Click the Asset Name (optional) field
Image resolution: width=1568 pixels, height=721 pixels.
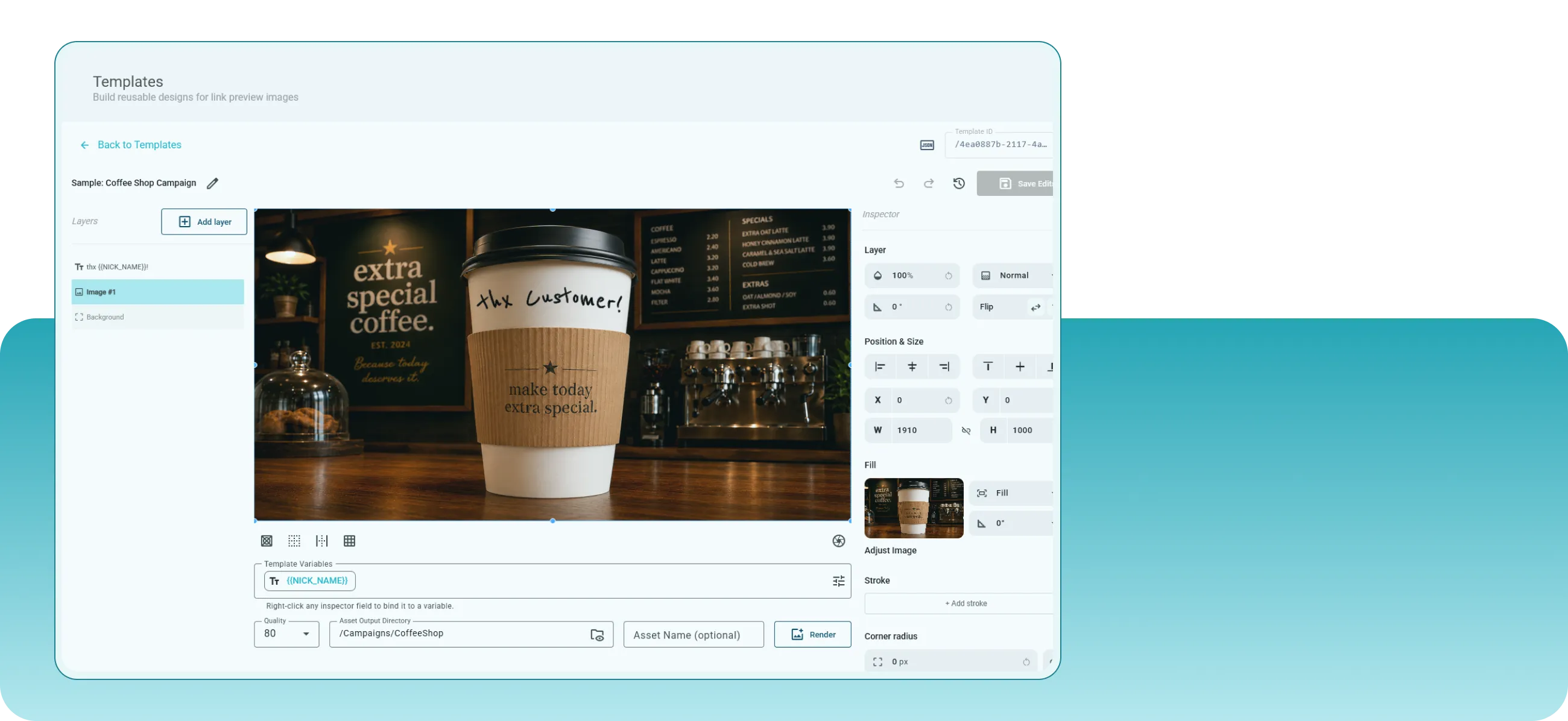point(694,635)
